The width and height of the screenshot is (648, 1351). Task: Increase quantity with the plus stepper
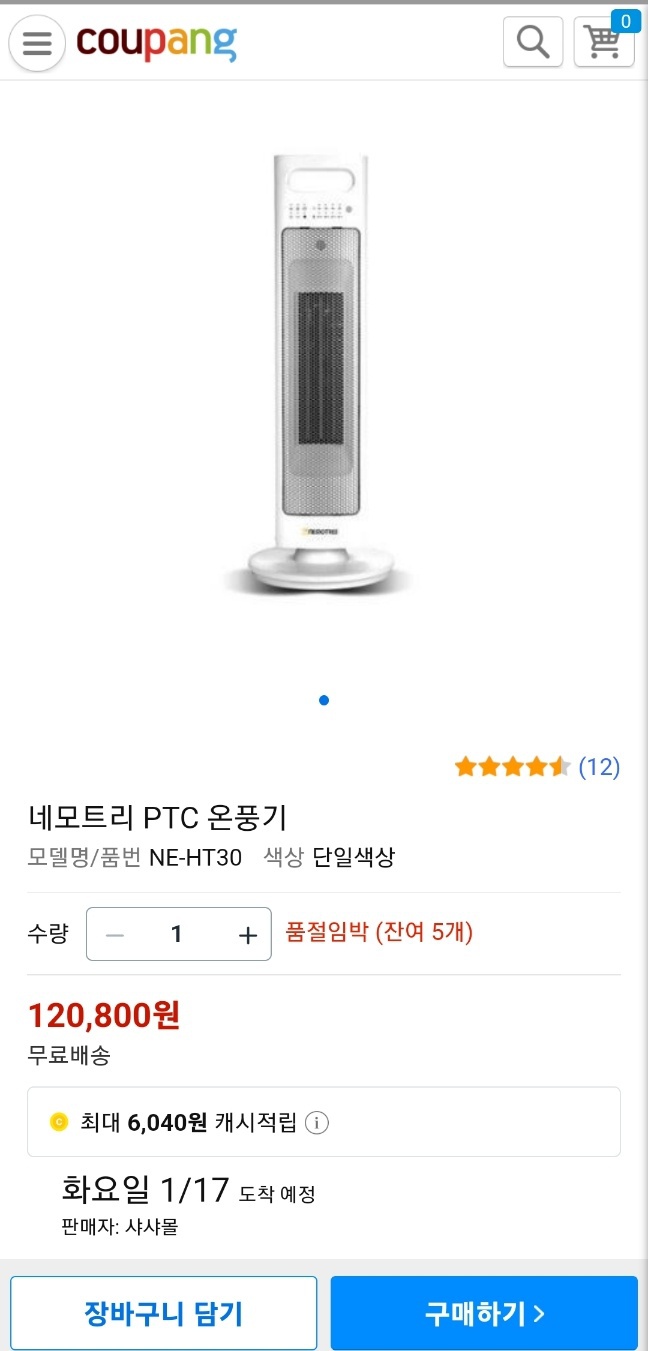pos(246,933)
